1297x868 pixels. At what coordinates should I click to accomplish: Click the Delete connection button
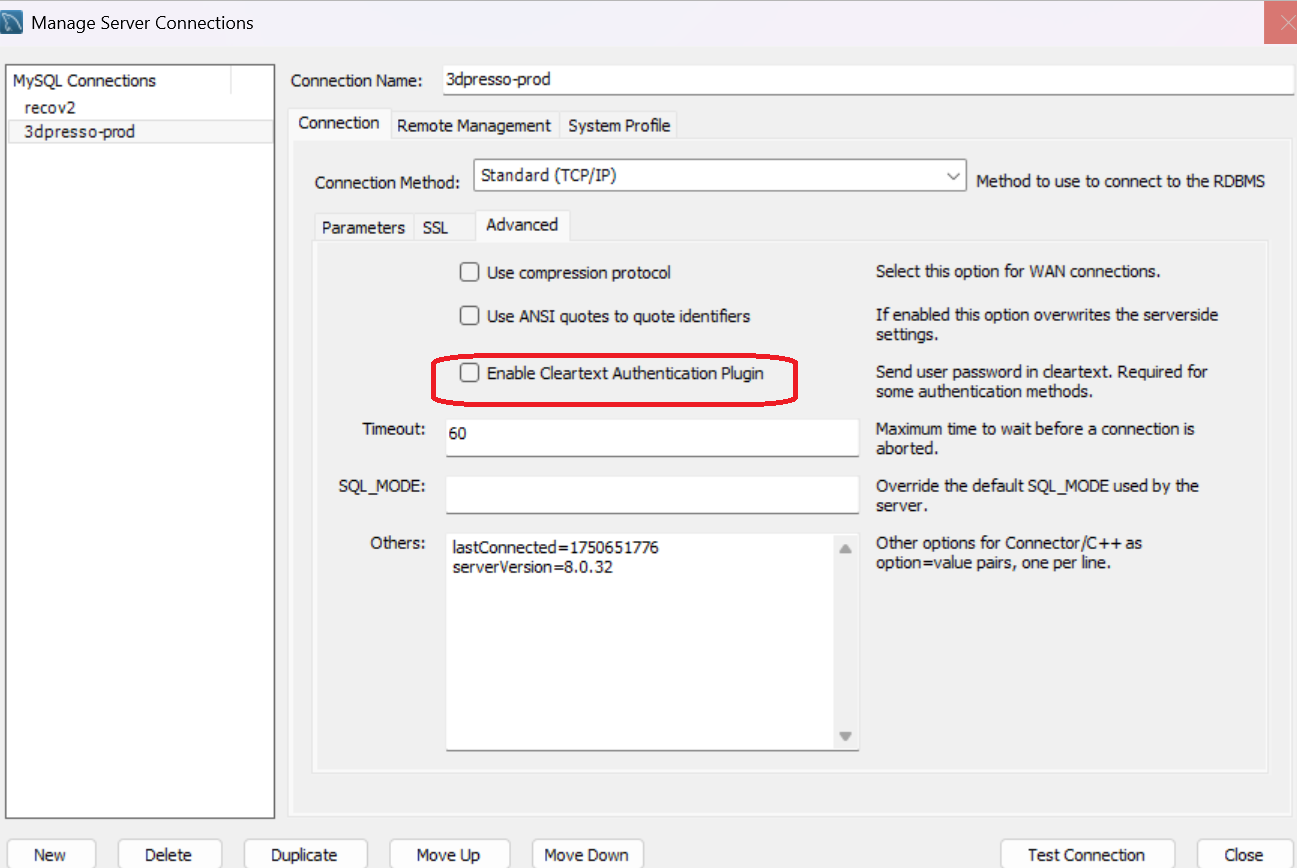pyautogui.click(x=168, y=854)
